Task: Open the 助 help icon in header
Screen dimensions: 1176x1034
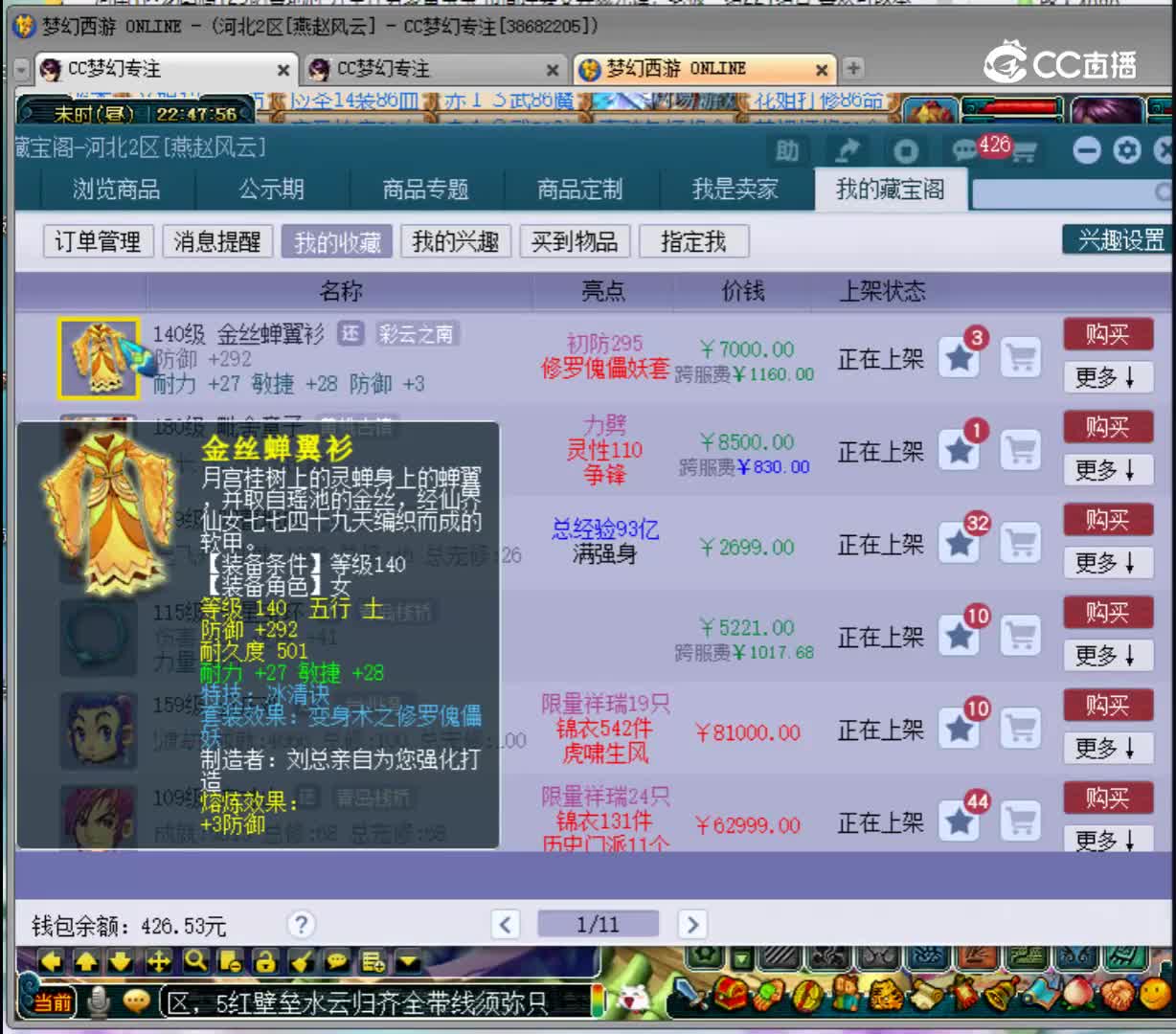Action: 787,150
